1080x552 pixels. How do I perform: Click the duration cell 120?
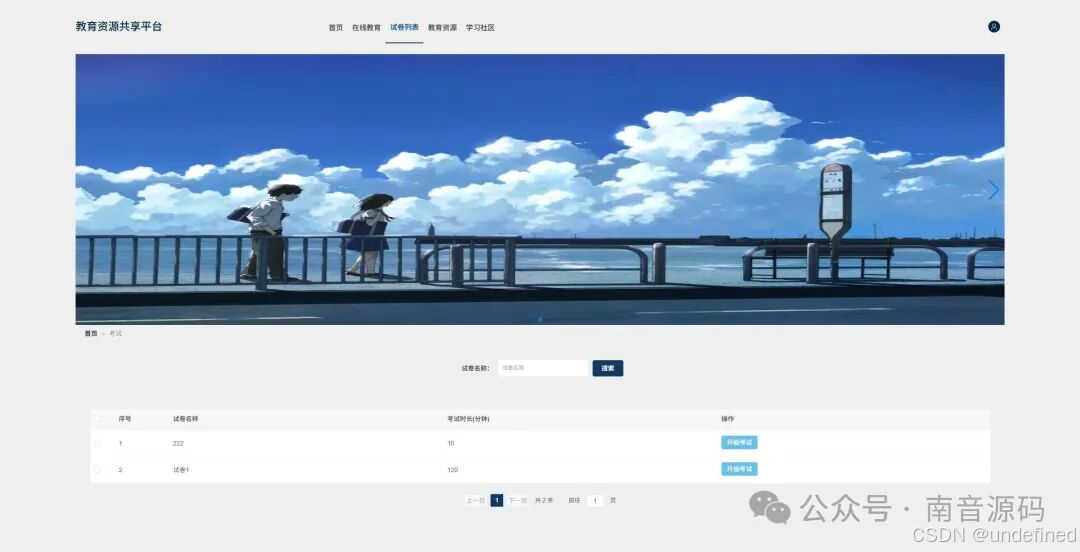[x=453, y=470]
